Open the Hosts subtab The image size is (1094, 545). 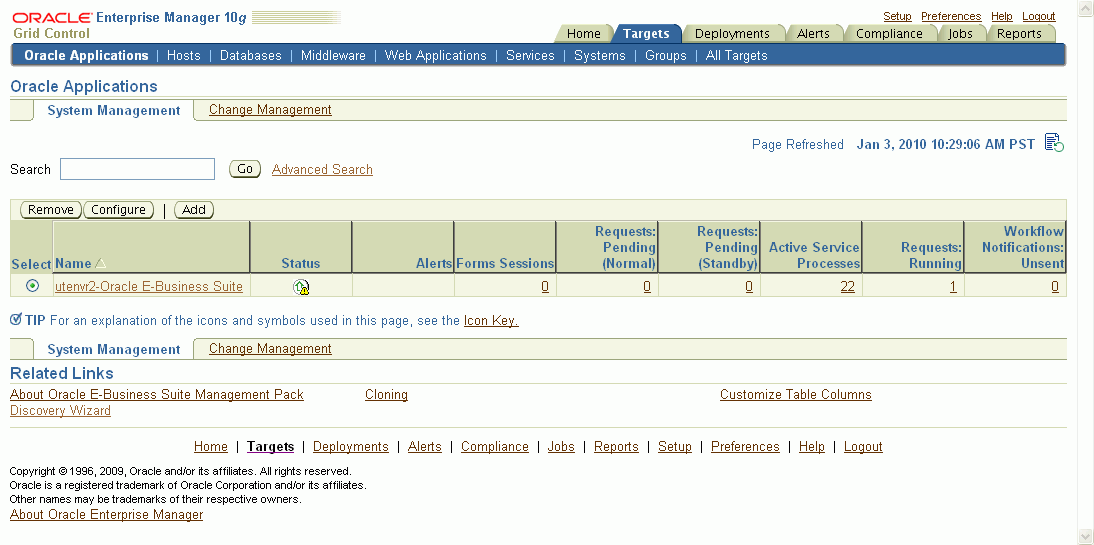[x=183, y=55]
